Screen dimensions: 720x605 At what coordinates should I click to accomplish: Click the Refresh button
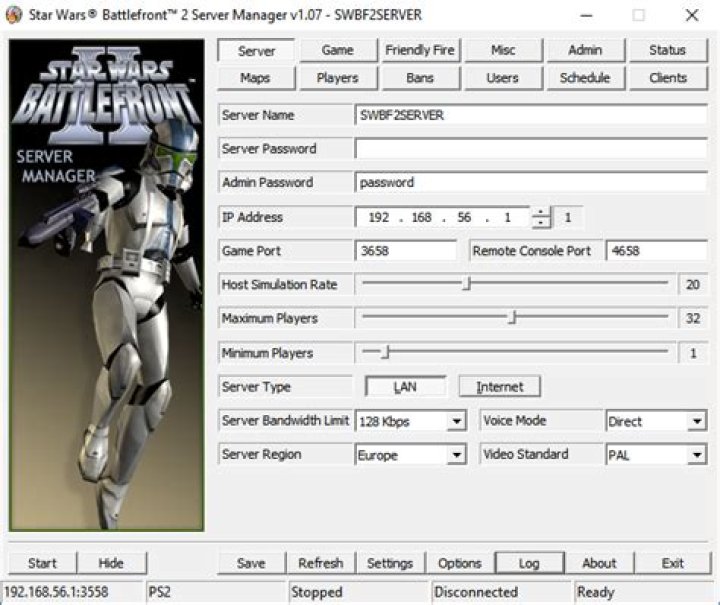coord(320,563)
